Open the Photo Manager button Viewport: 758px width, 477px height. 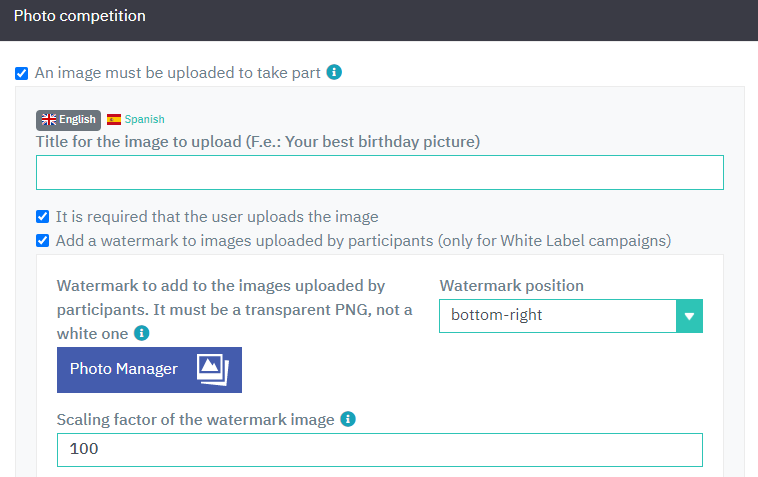coord(149,370)
